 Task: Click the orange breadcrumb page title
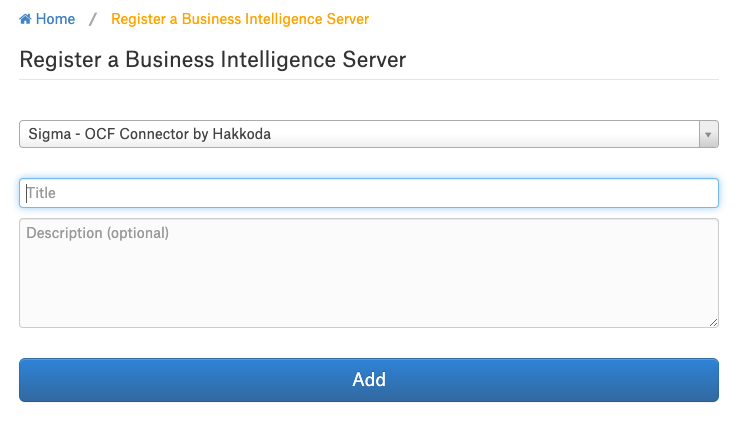[x=240, y=19]
